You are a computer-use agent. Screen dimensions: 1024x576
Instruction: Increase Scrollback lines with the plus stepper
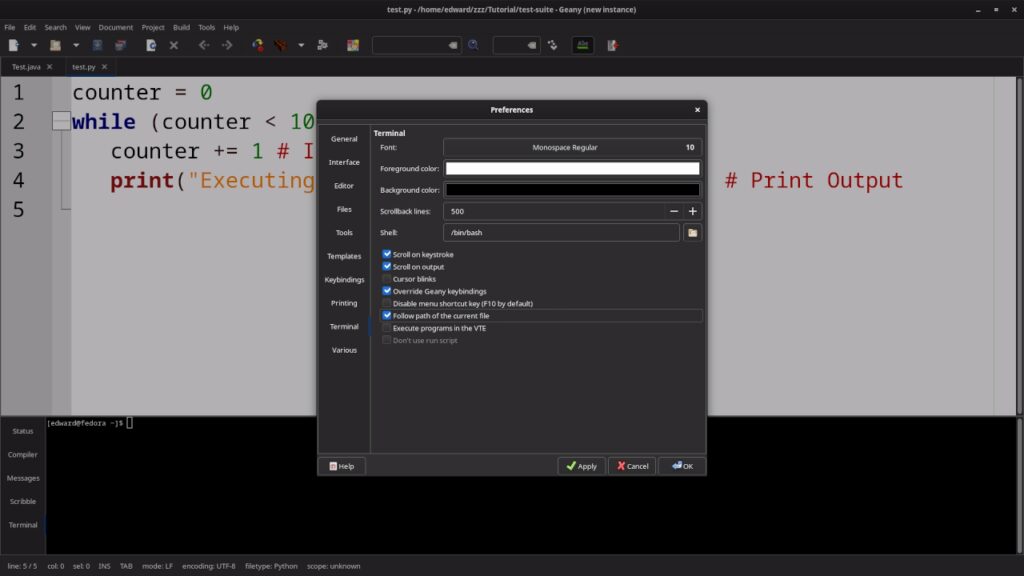pos(692,210)
